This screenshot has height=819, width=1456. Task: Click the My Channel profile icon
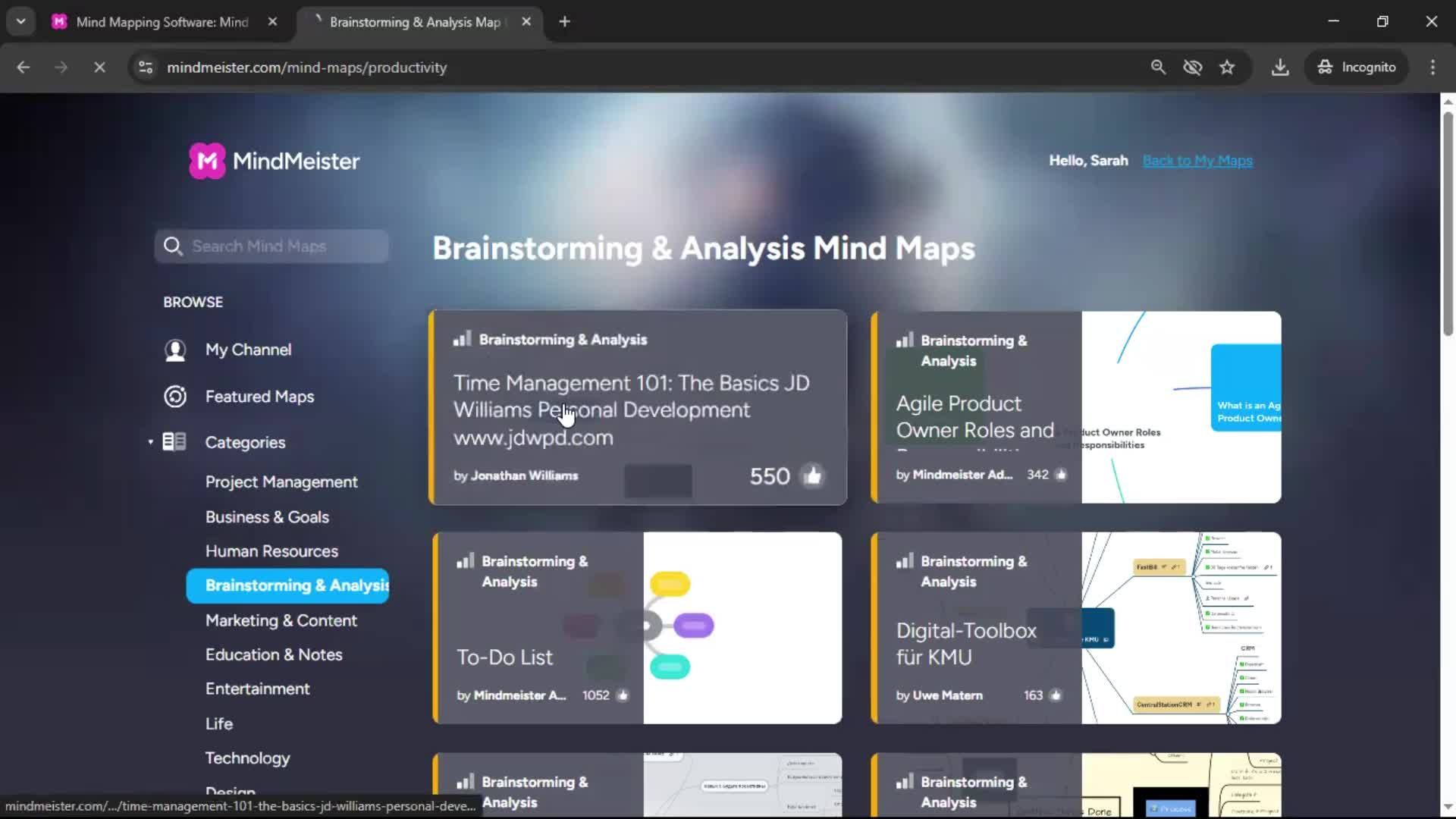pos(175,350)
